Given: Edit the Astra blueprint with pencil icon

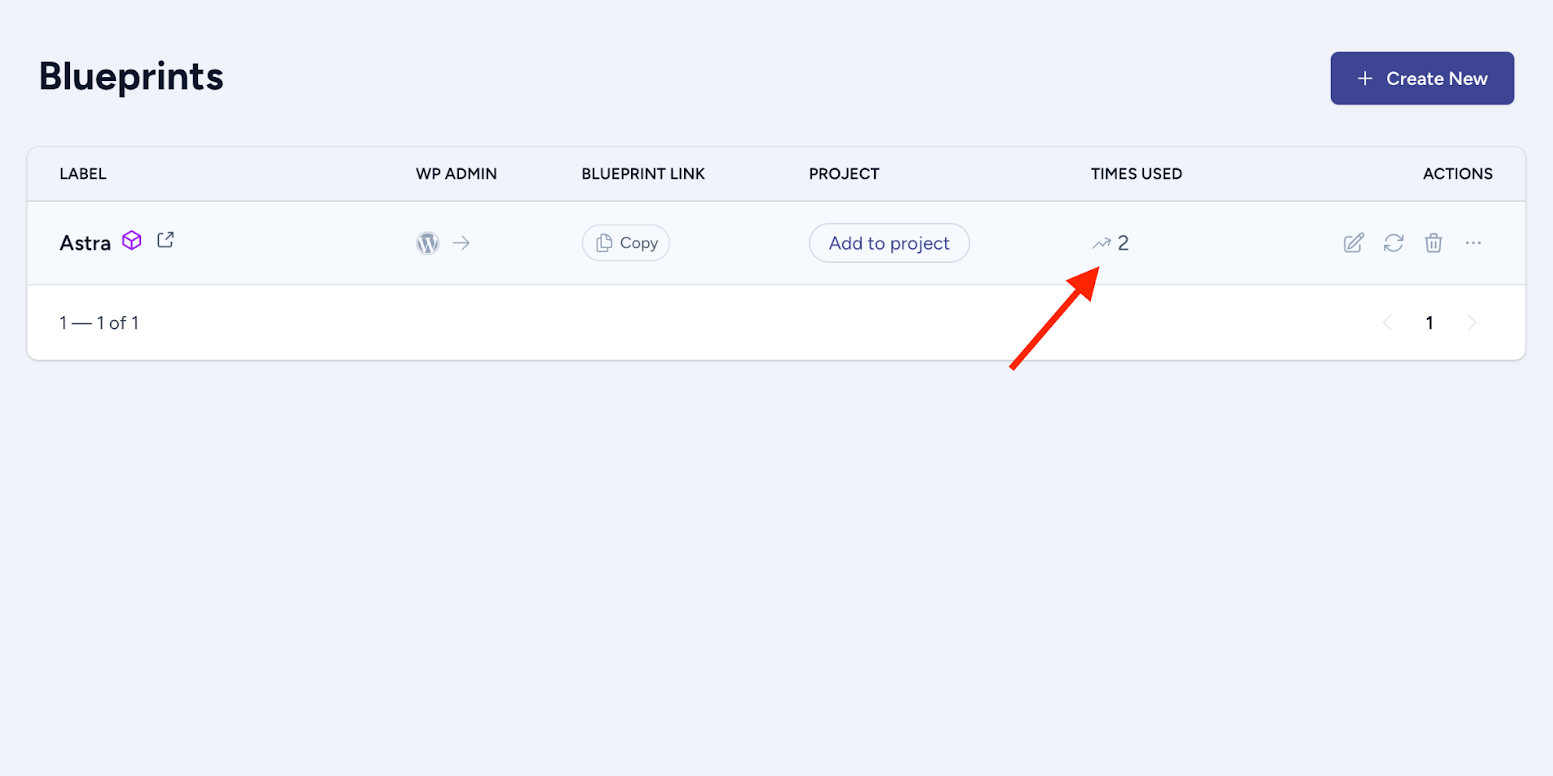Looking at the screenshot, I should click(1353, 243).
